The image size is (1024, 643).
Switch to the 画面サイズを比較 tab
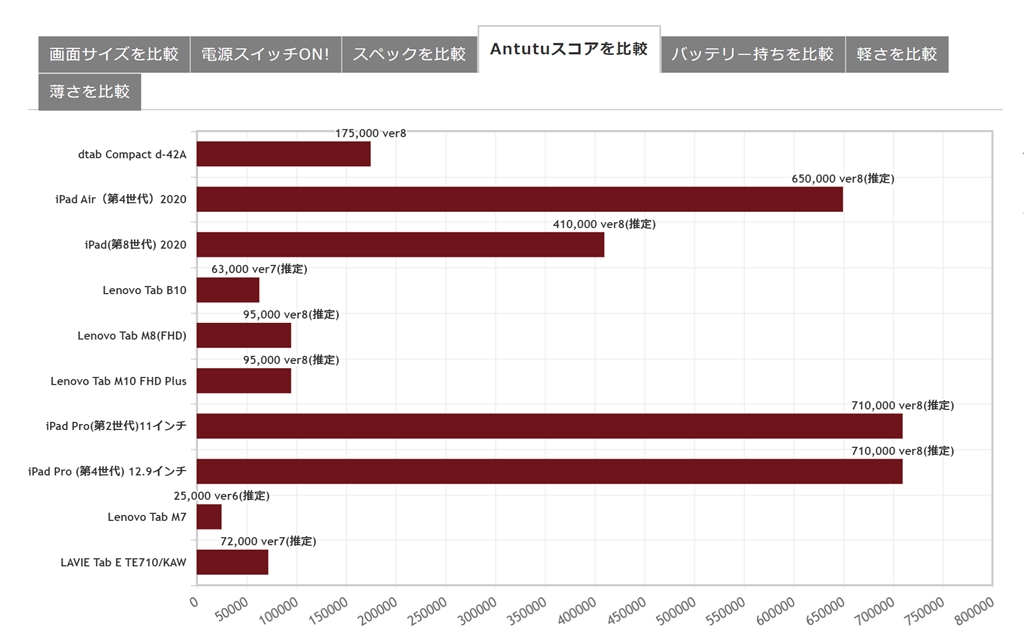114,54
